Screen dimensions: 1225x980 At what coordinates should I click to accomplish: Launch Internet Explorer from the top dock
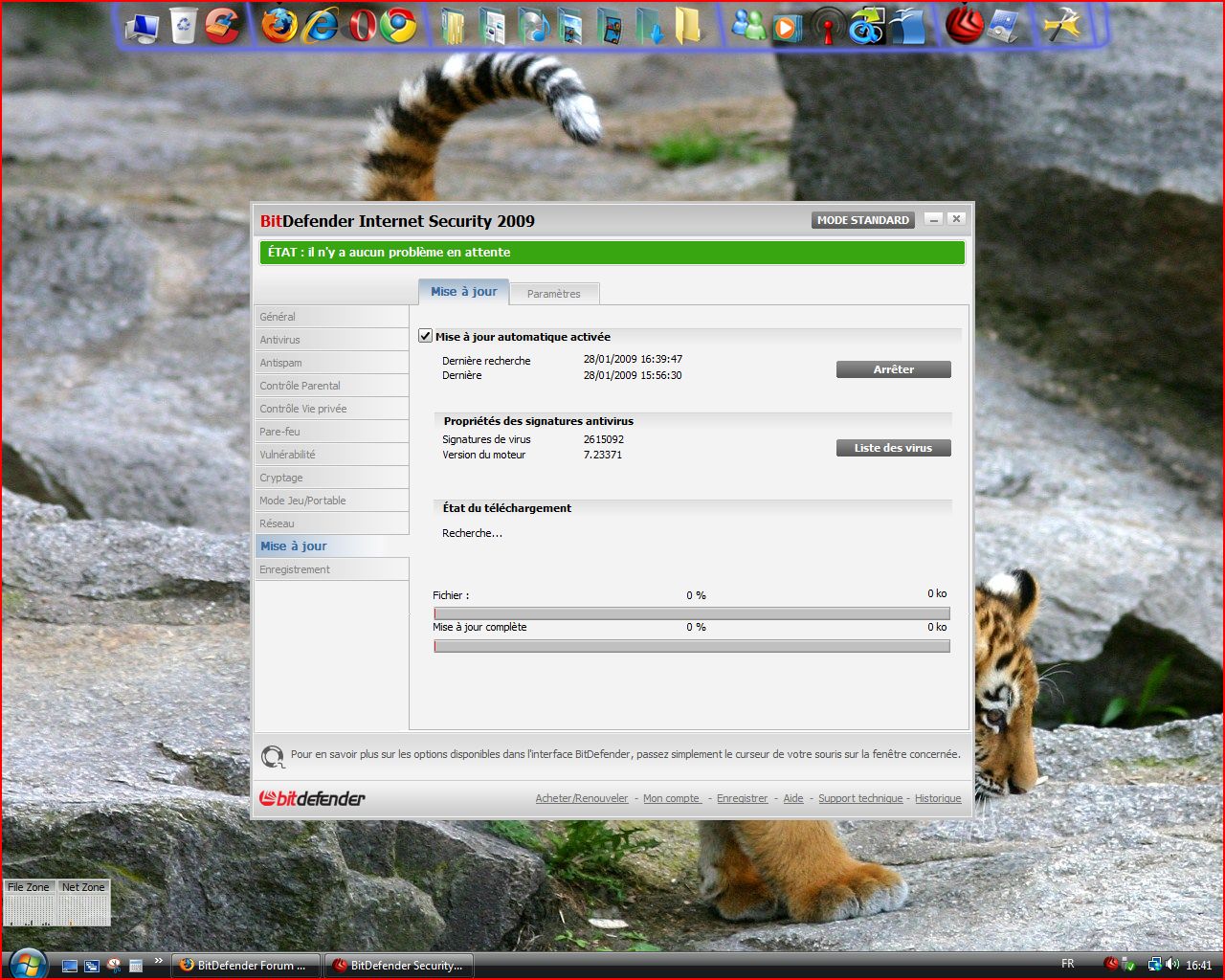320,26
